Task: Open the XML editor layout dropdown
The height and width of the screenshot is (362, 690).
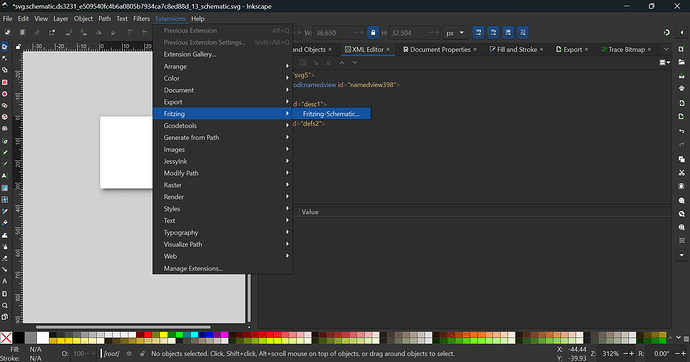Action: click(664, 62)
